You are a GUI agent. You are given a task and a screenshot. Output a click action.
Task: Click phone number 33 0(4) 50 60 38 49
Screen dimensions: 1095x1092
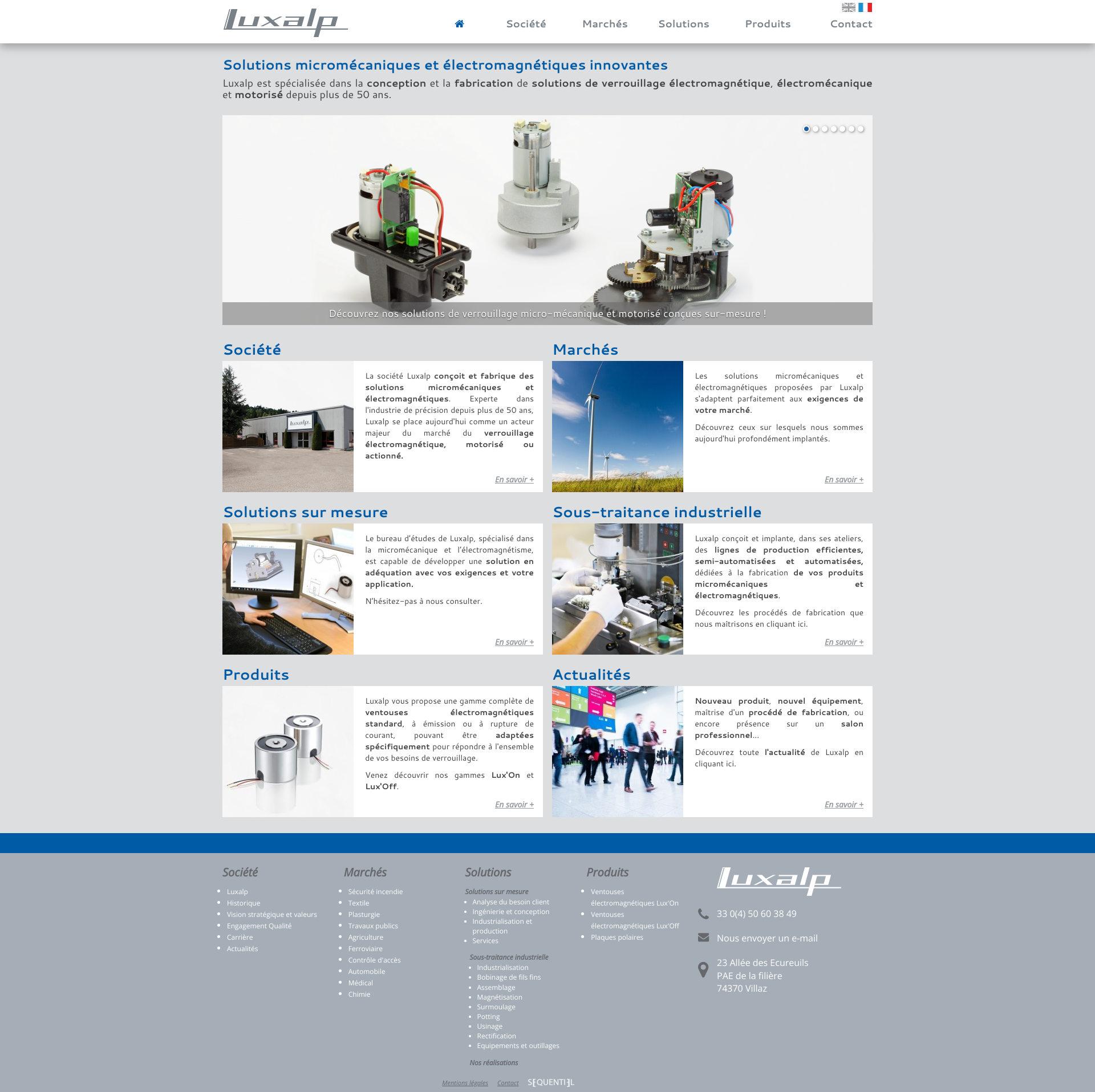757,914
